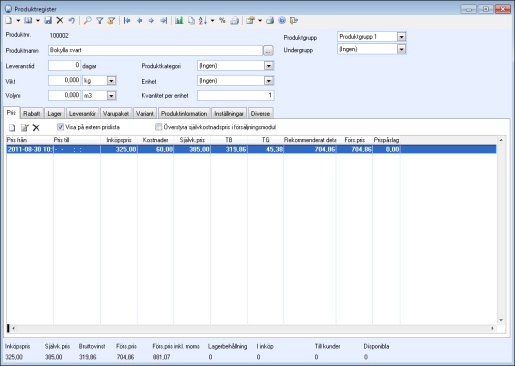
Task: Open the Volym unit m3 dropdown
Action: coord(111,96)
